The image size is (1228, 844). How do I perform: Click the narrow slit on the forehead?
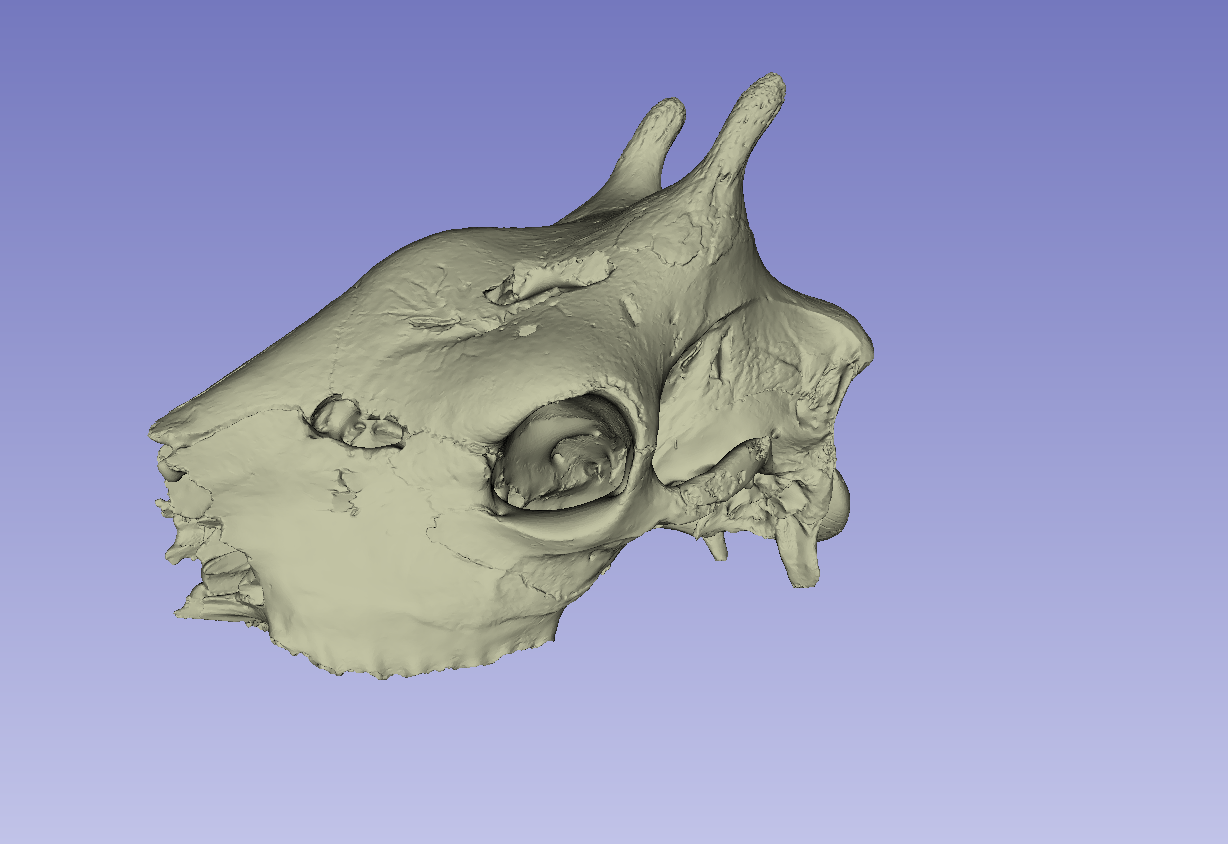pyautogui.click(x=434, y=323)
